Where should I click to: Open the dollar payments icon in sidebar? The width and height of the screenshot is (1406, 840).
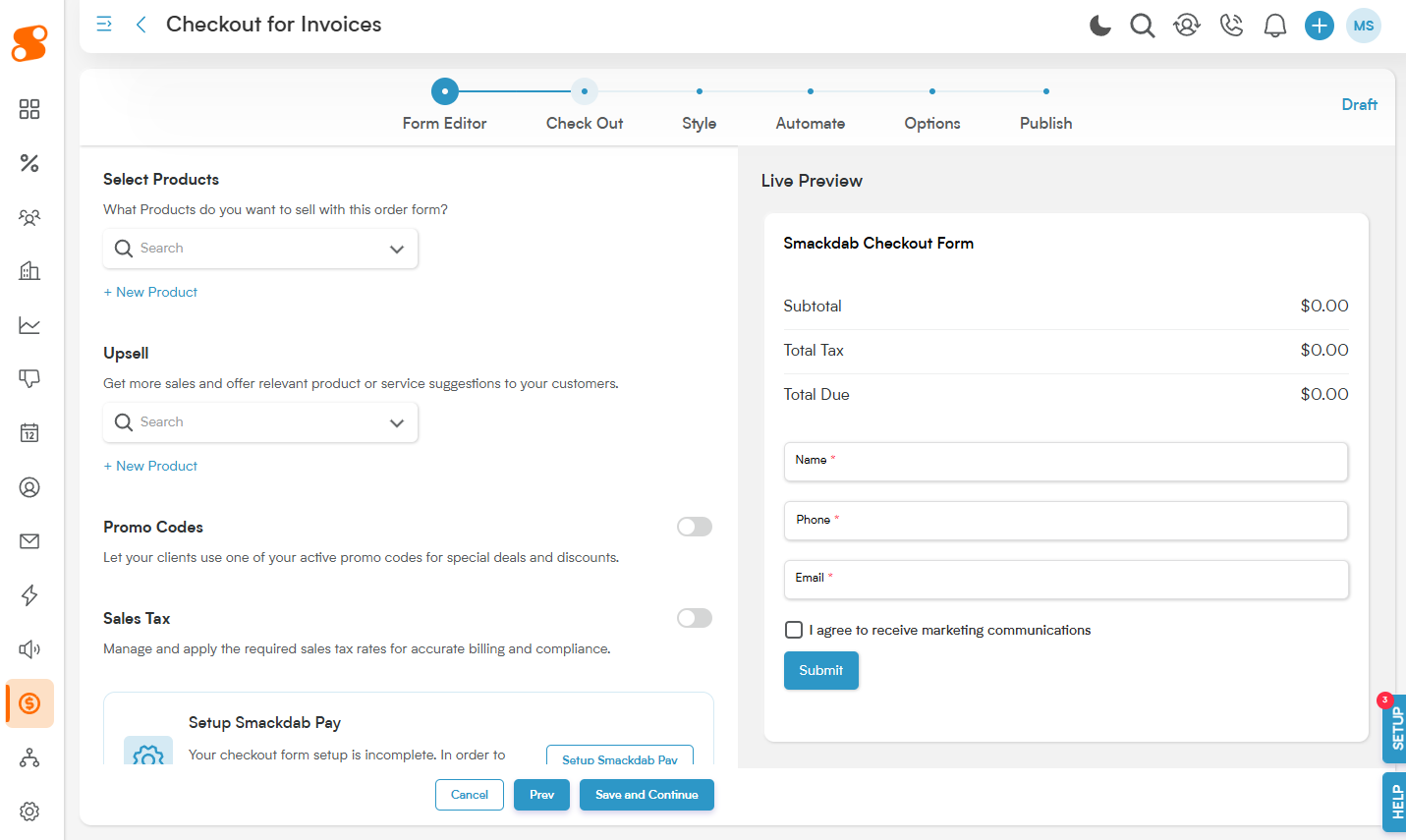(29, 703)
